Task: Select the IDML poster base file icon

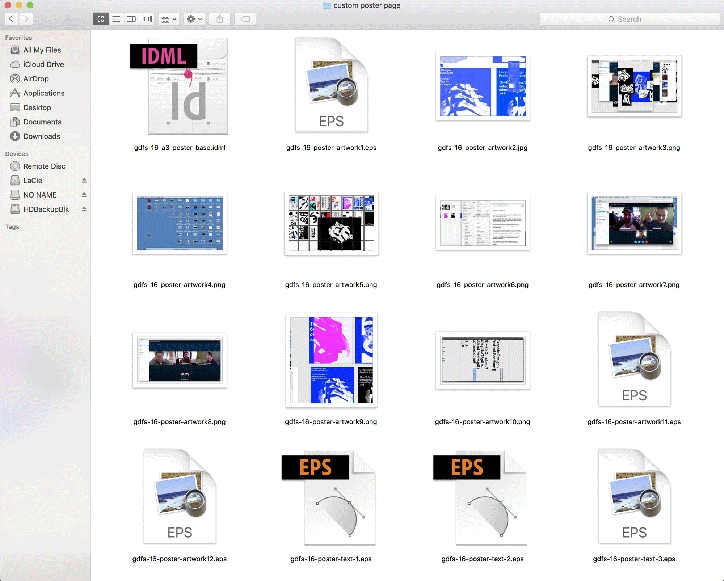Action: tap(180, 86)
